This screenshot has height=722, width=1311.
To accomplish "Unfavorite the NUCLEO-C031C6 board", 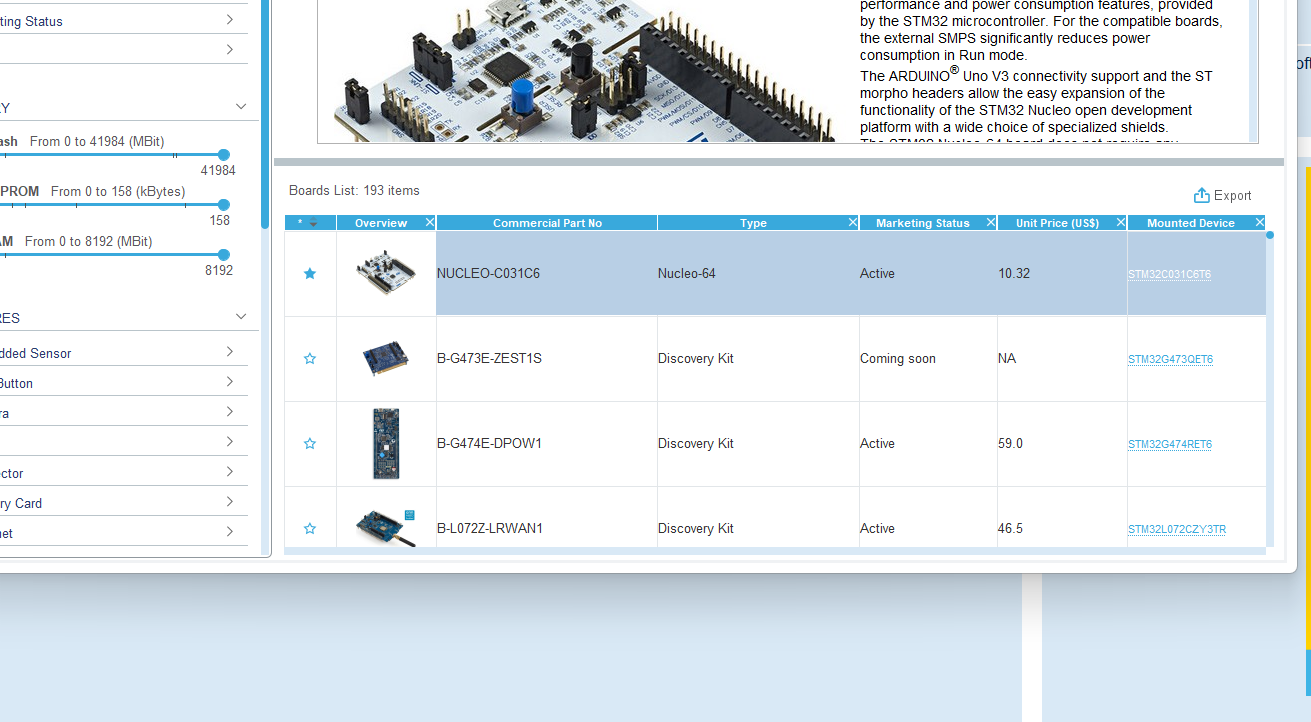I will [x=310, y=273].
